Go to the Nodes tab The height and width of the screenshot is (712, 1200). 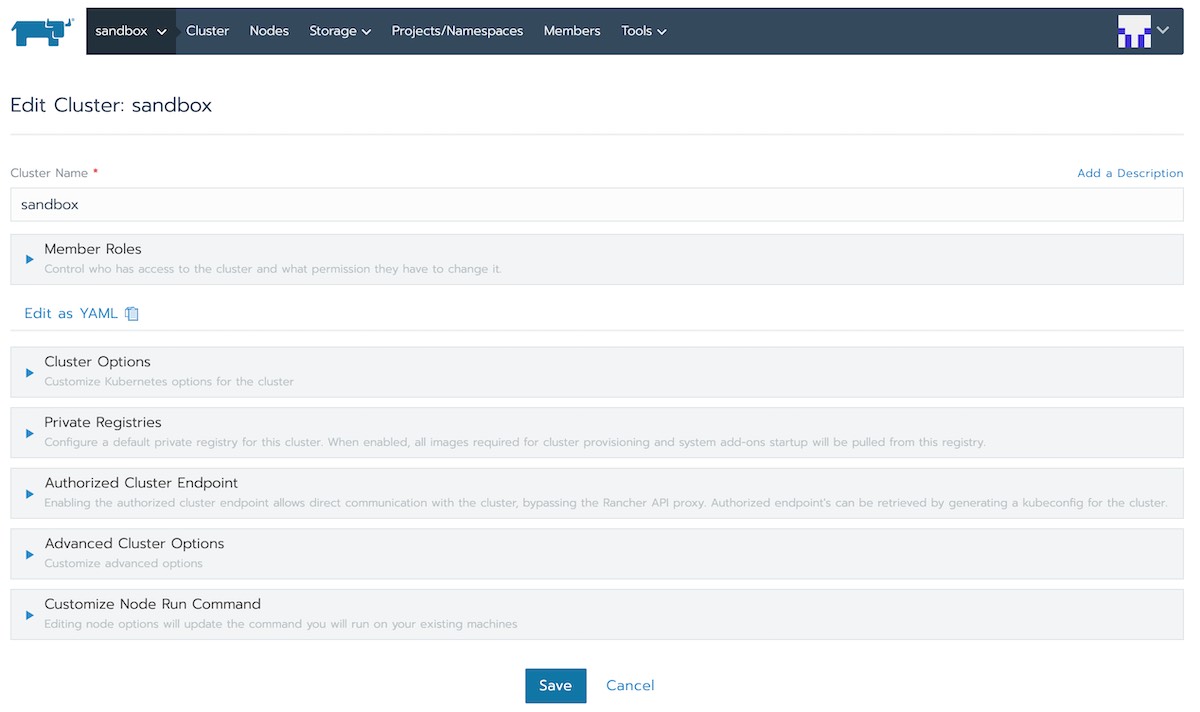(269, 31)
